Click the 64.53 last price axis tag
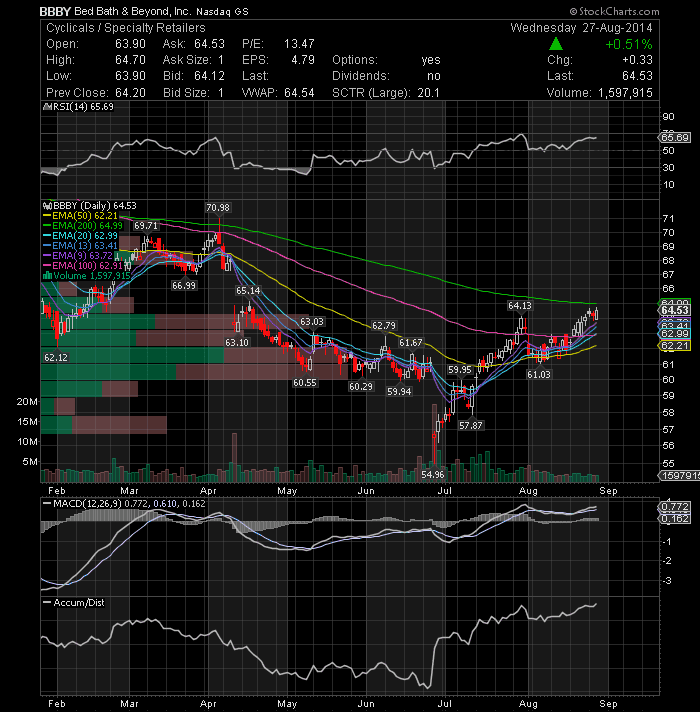The height and width of the screenshot is (712, 700). (675, 310)
